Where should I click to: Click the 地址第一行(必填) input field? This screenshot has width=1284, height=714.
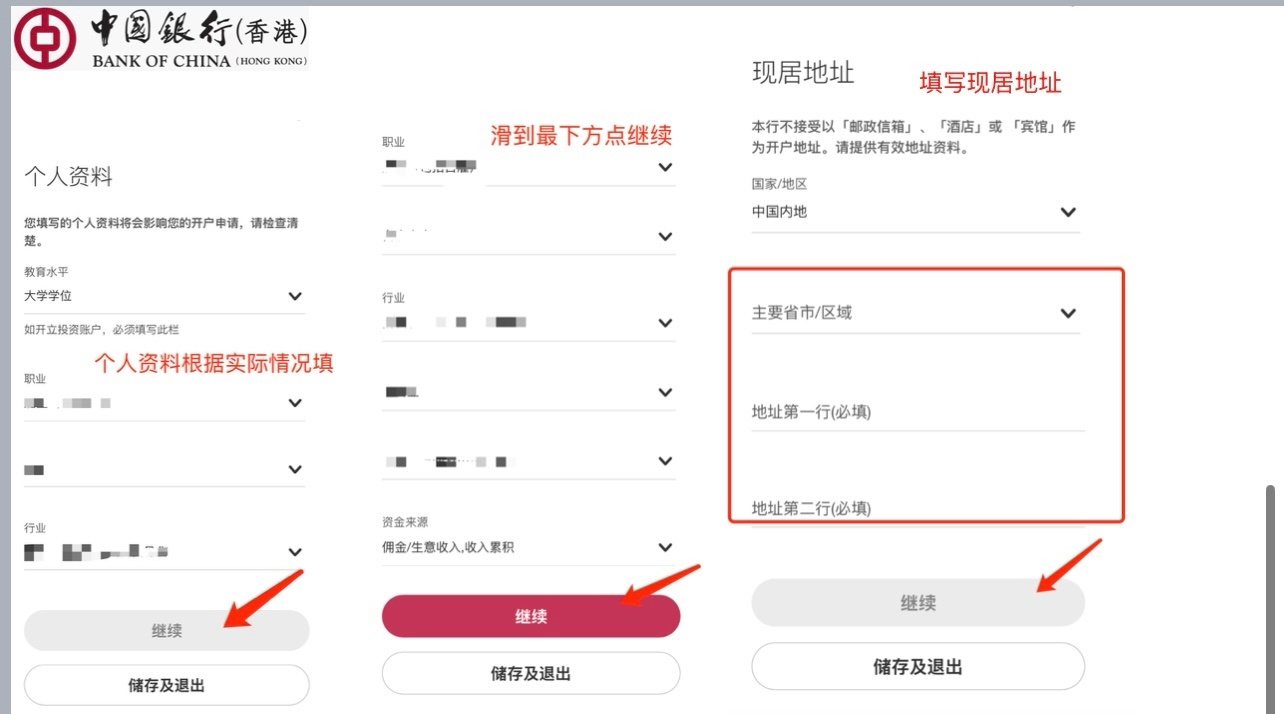coord(917,412)
